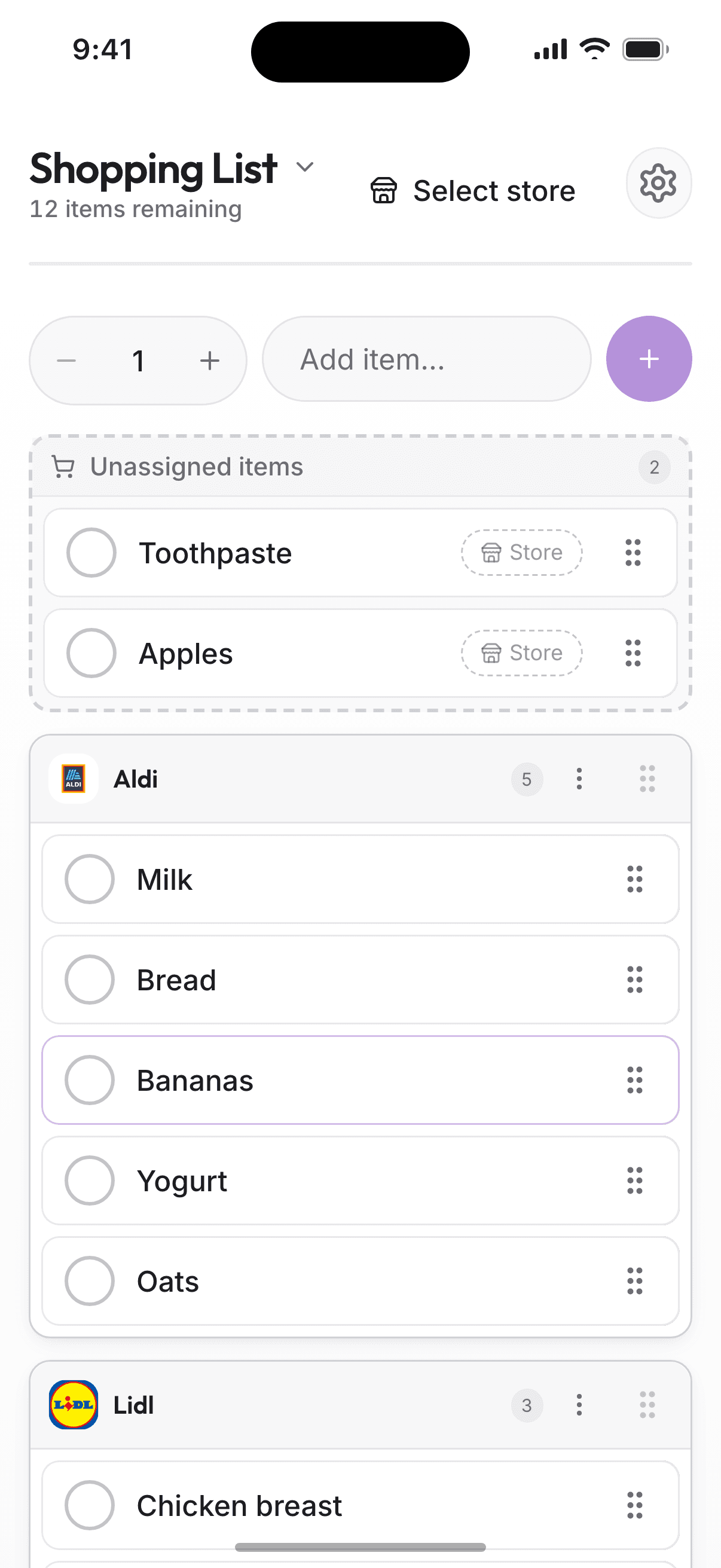Tap the Bananas row drag handle

coord(634,1080)
